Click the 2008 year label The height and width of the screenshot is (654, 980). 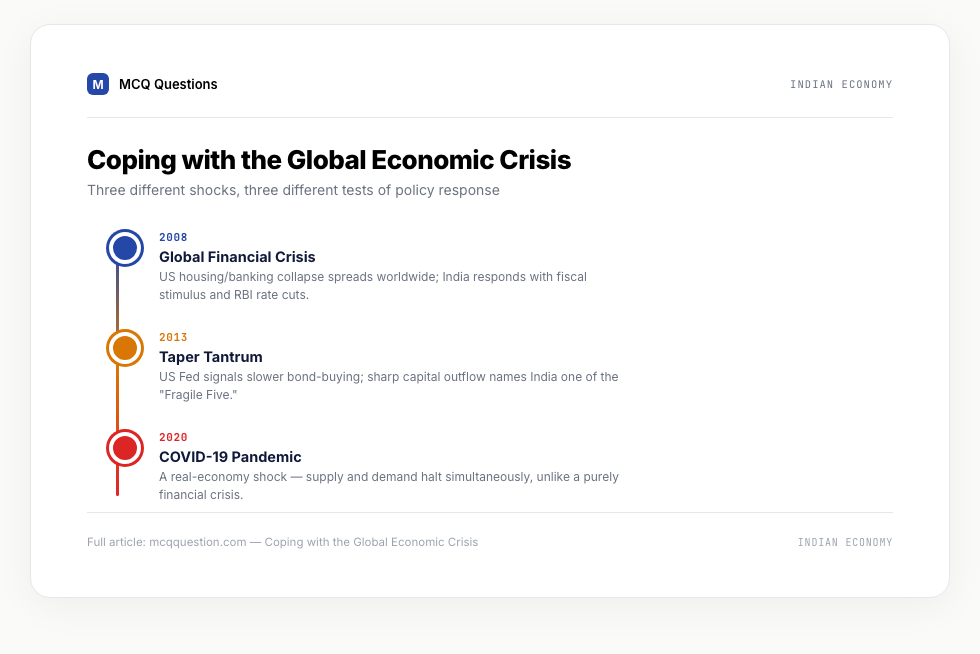173,238
